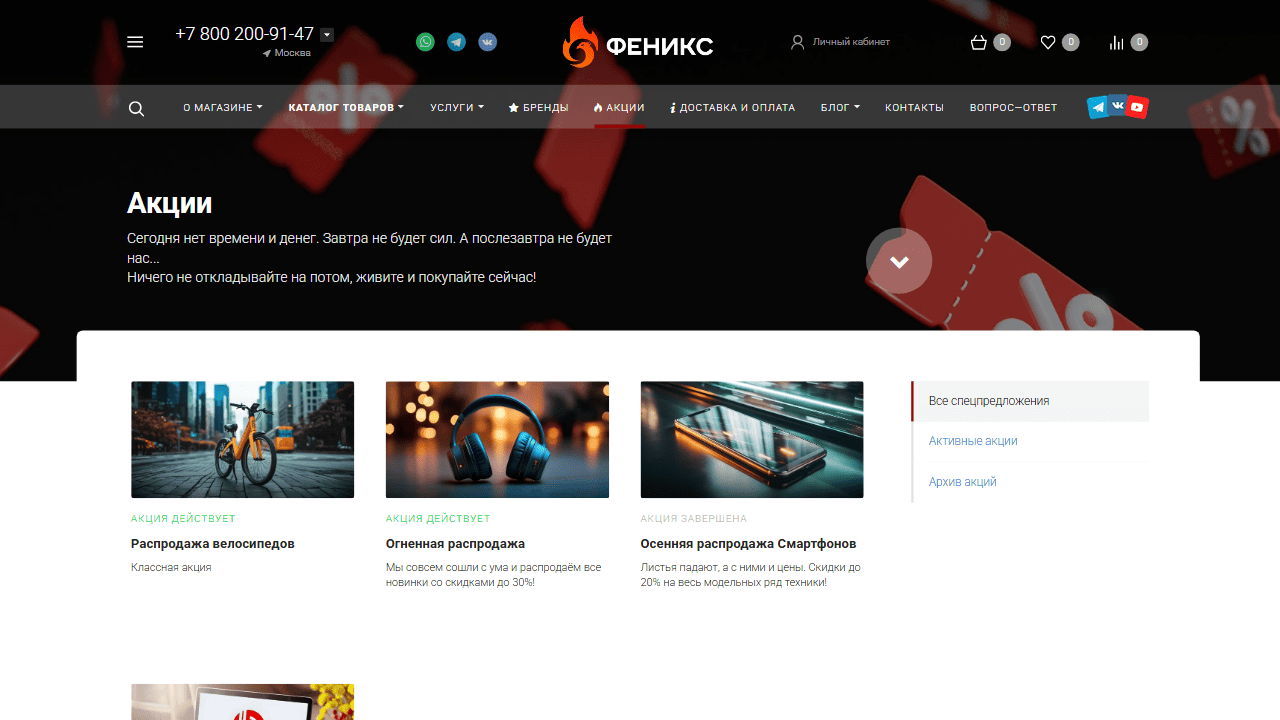This screenshot has width=1280, height=720.
Task: Expand the phone number dropdown arrow
Action: [x=327, y=34]
